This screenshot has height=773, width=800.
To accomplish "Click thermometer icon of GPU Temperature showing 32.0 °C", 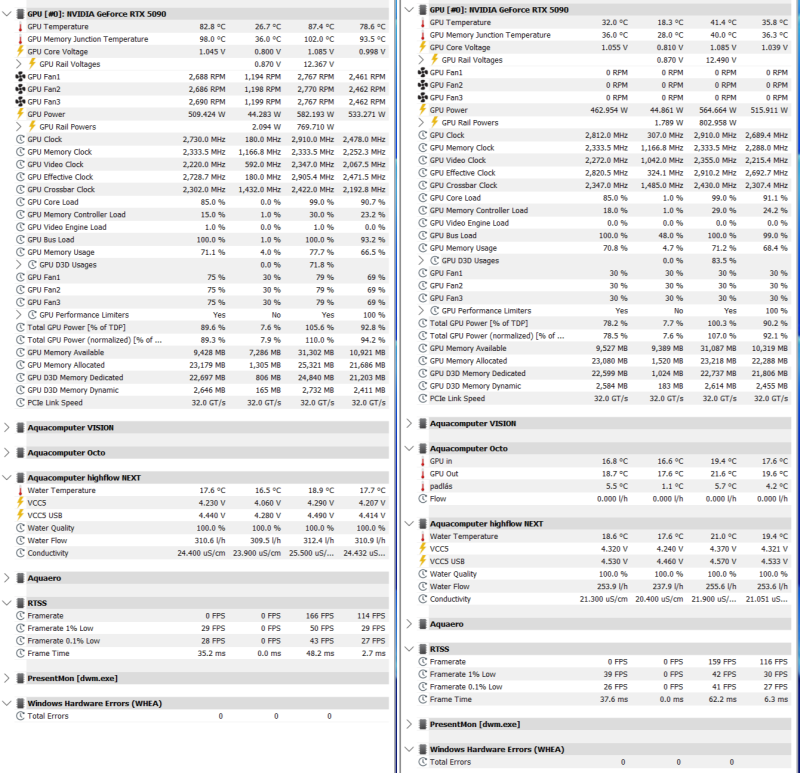I will click(x=422, y=22).
